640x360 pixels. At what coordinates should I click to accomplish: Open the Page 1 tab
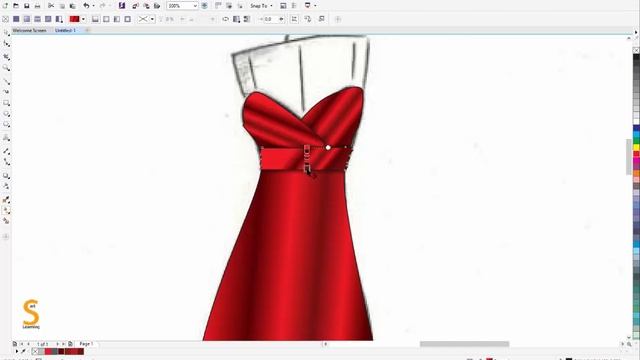86,344
